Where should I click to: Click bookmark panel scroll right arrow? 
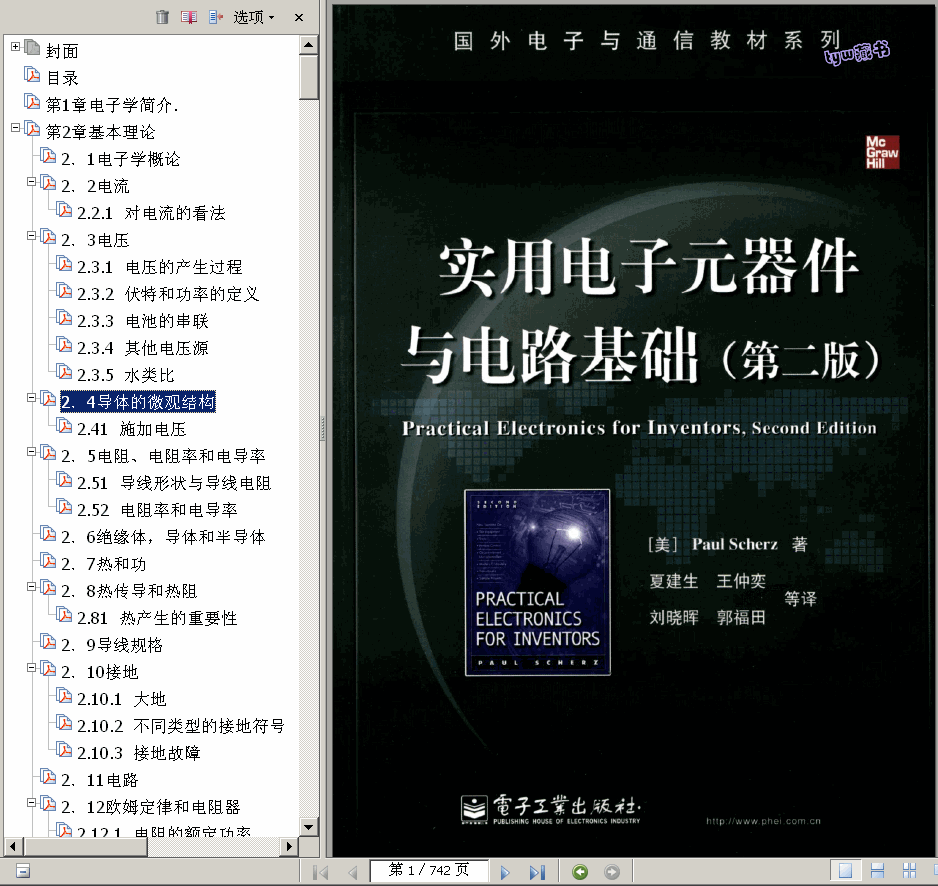[290, 846]
